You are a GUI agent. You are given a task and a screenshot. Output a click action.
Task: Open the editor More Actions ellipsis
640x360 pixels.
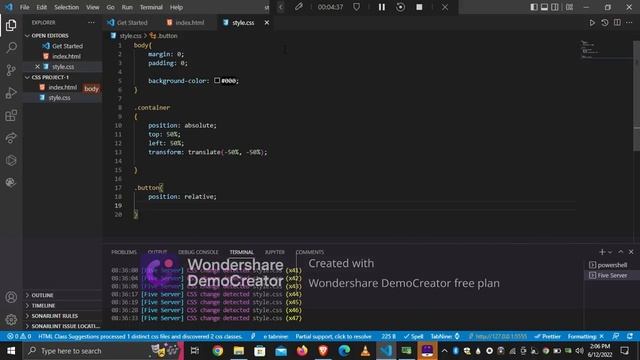tap(629, 23)
